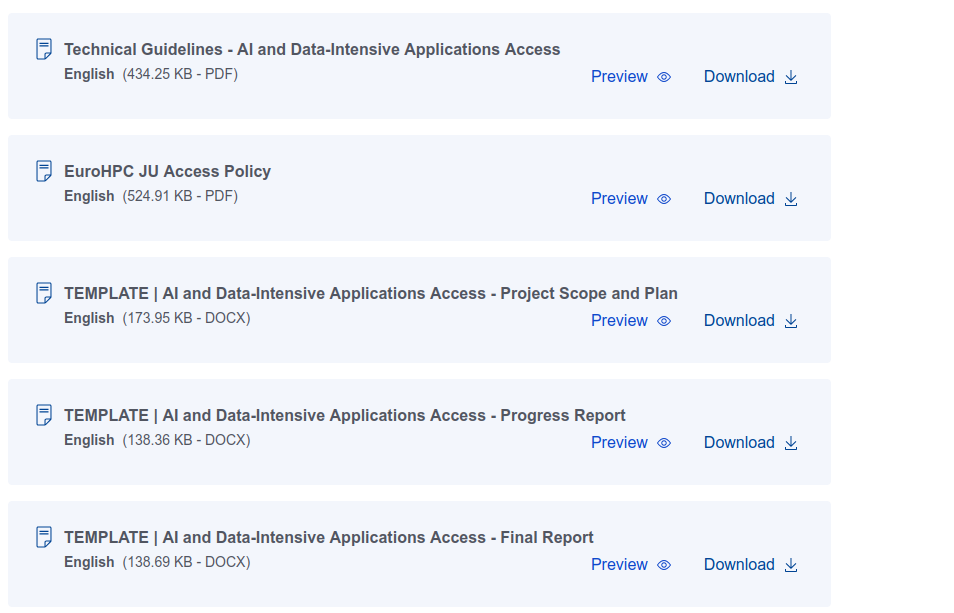
Task: Click the document icon beside EuroHPC JU Access Policy
Action: [x=44, y=171]
